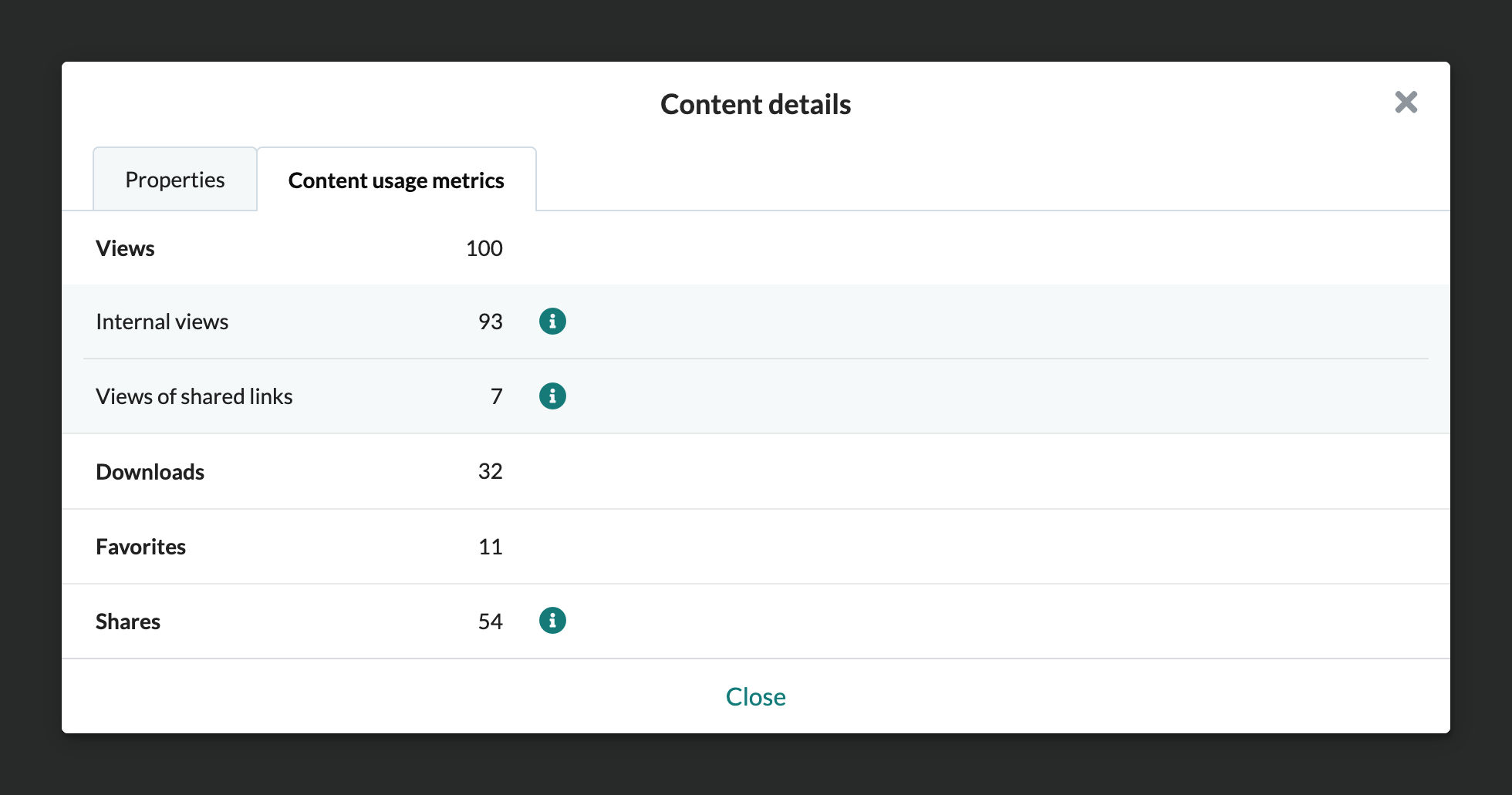This screenshot has width=1512, height=795.
Task: Click the Internal views value 93
Action: tap(491, 322)
